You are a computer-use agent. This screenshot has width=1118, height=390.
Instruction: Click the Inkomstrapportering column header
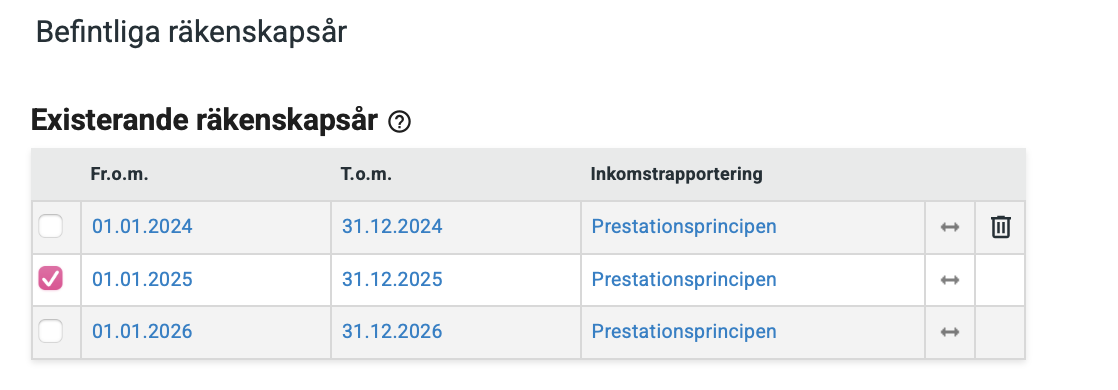(x=677, y=175)
